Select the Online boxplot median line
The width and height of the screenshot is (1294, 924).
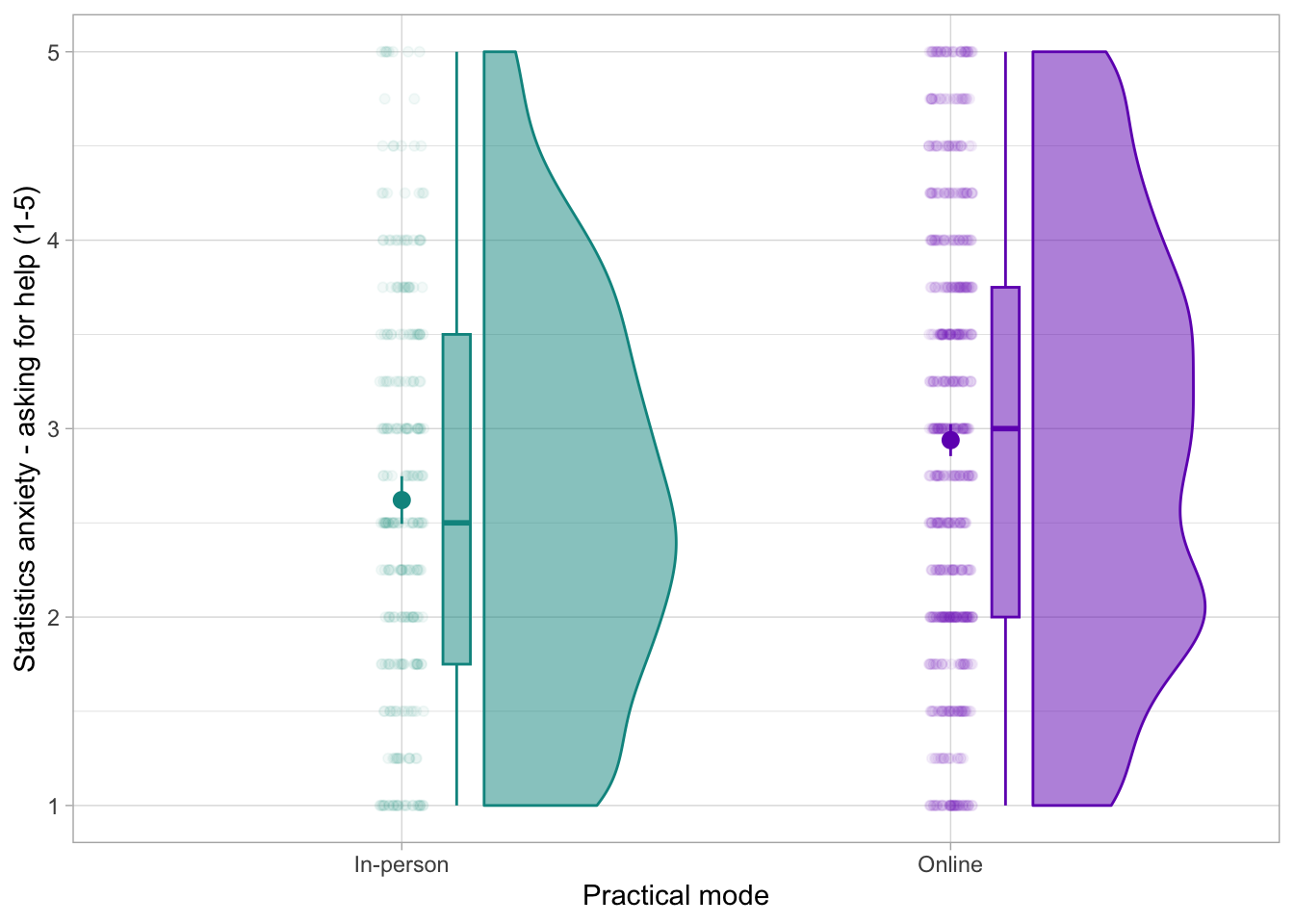pos(1005,428)
